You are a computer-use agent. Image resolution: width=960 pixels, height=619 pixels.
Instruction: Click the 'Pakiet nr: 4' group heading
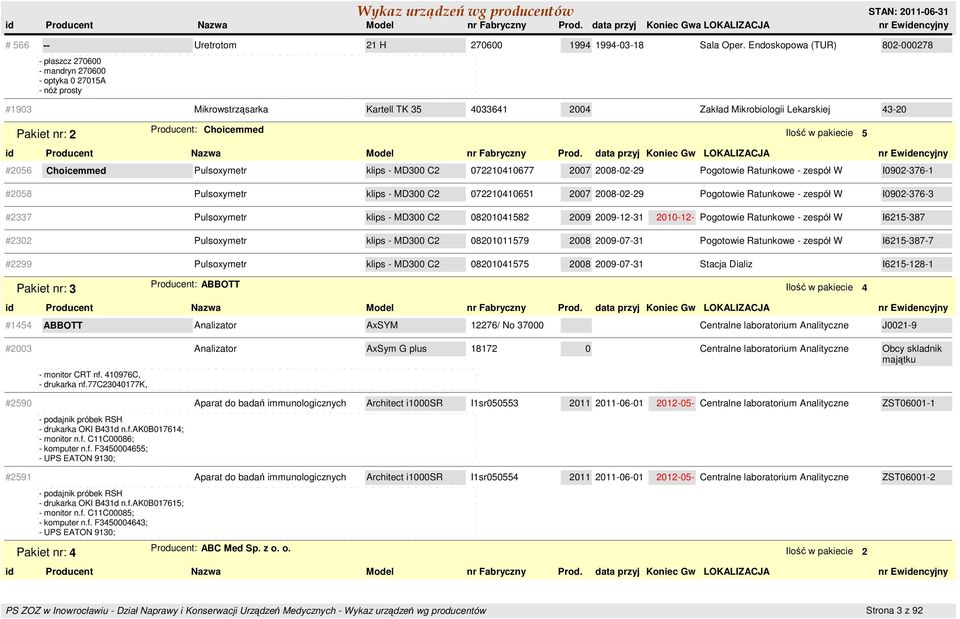(46, 552)
